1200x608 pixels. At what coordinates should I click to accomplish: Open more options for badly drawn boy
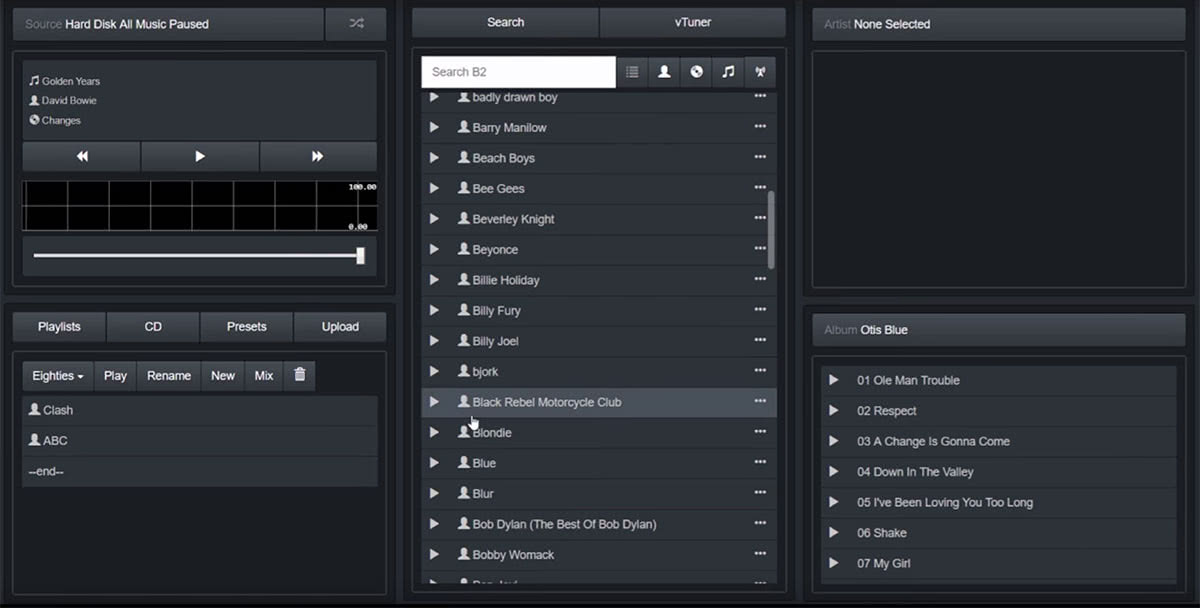pyautogui.click(x=760, y=96)
